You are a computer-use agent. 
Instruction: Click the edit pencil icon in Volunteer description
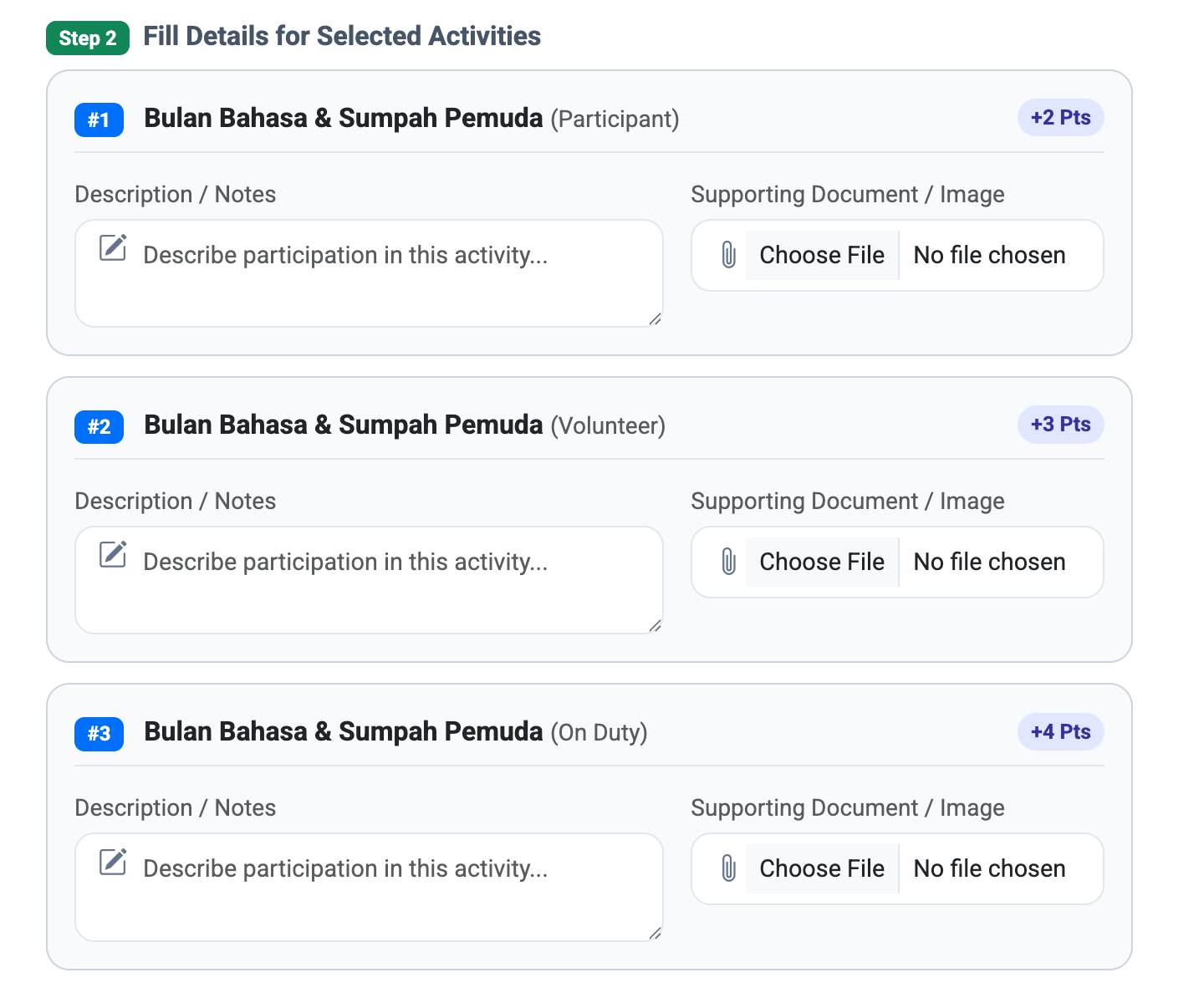click(x=113, y=554)
